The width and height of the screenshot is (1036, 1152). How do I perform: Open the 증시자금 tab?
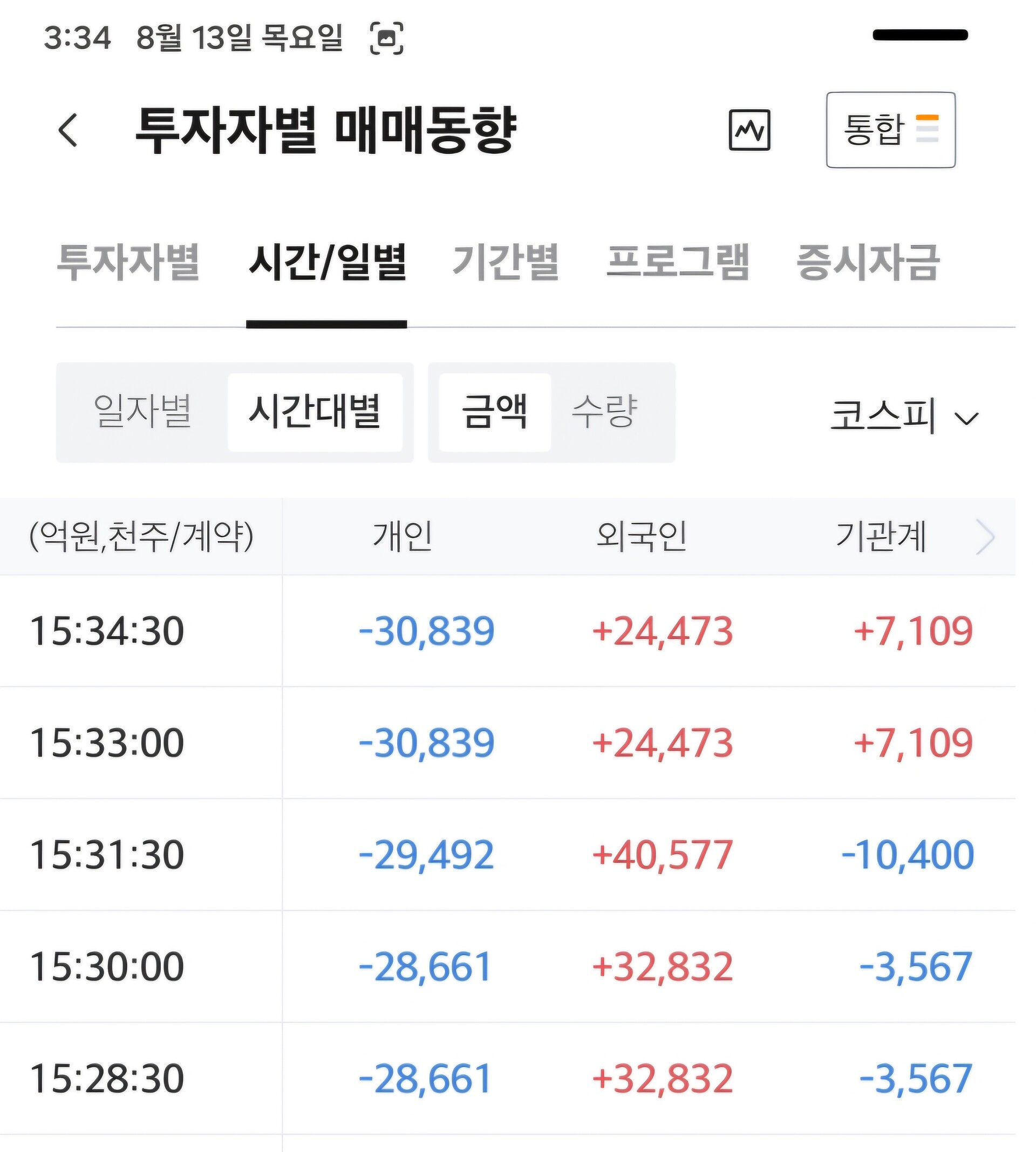click(x=867, y=262)
